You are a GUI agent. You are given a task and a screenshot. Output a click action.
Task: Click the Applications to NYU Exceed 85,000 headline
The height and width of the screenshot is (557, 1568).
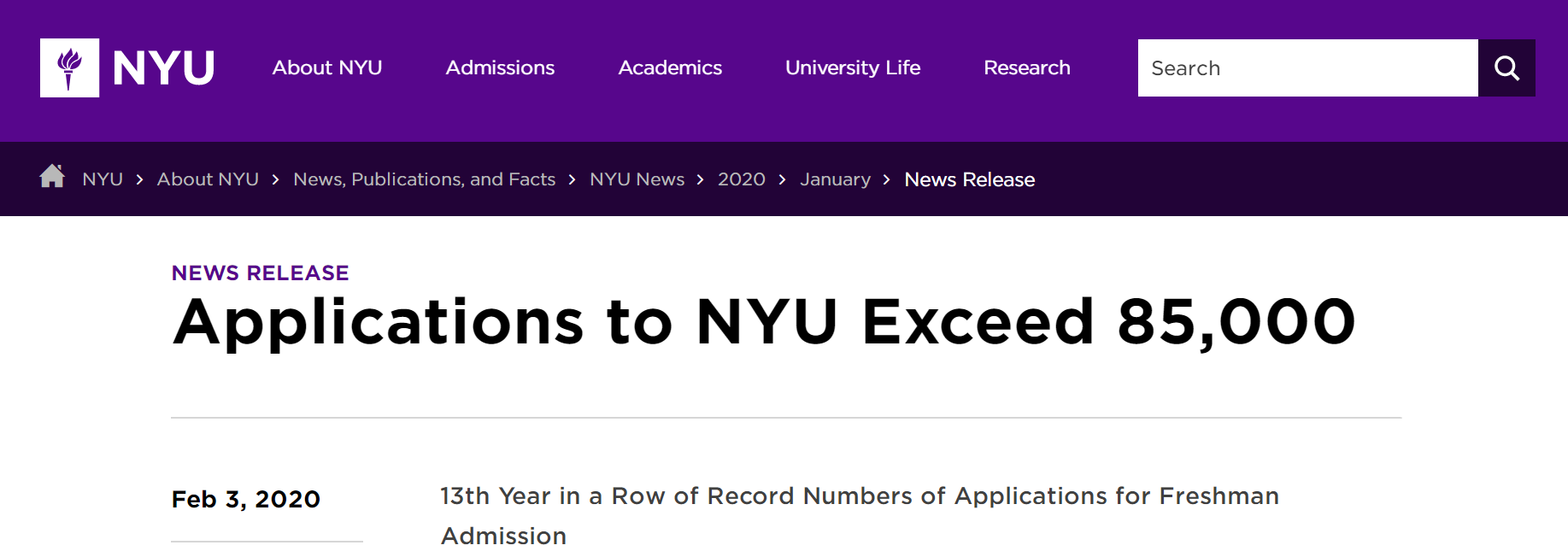tap(763, 322)
